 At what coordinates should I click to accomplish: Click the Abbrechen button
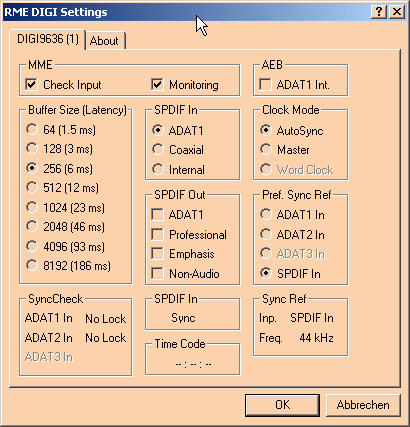pyautogui.click(x=363, y=405)
